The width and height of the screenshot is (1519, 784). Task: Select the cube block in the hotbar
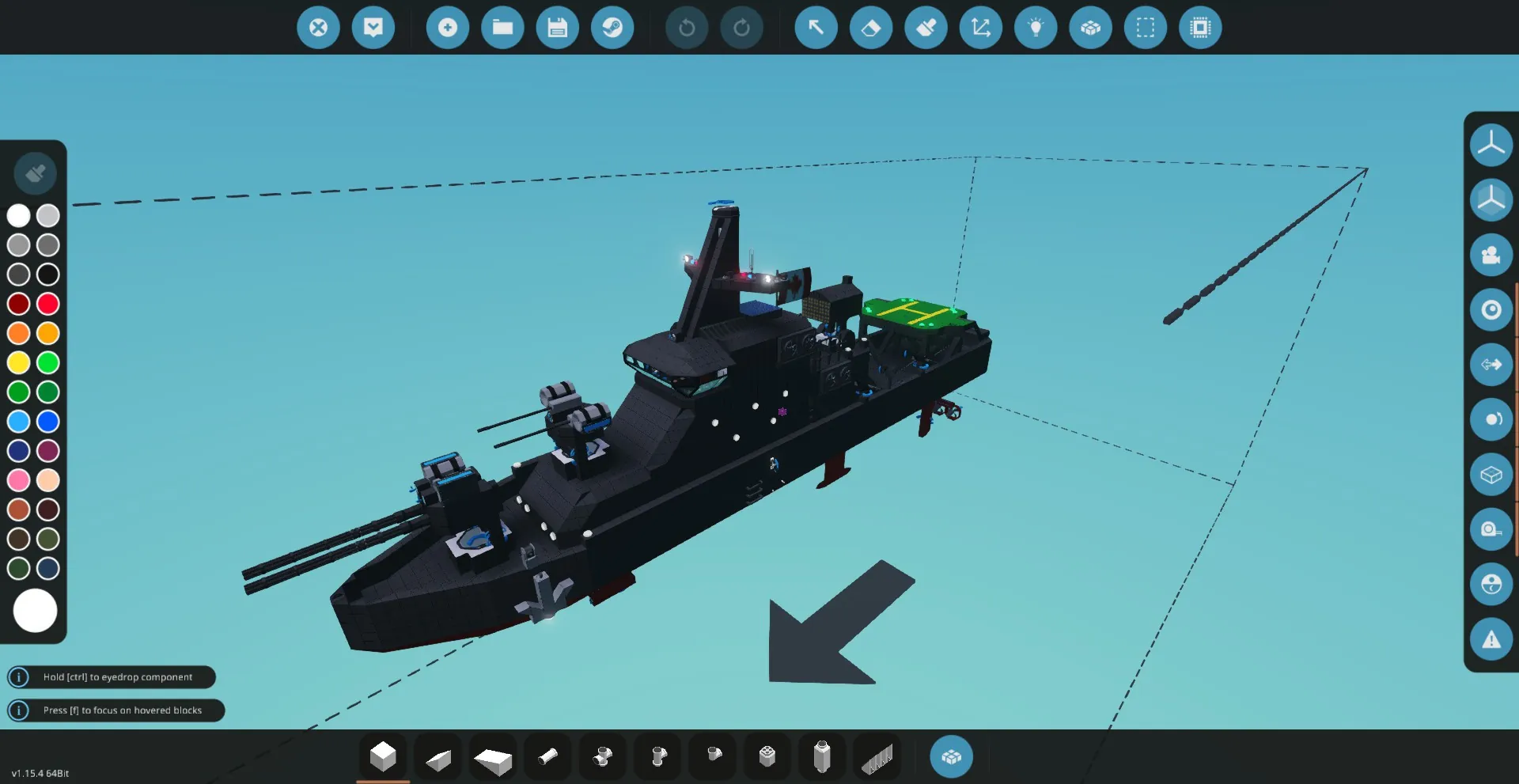pyautogui.click(x=383, y=757)
